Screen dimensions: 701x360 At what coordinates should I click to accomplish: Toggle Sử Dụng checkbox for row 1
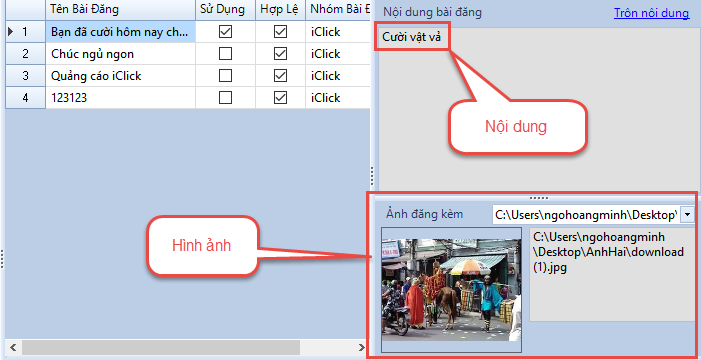click(225, 32)
